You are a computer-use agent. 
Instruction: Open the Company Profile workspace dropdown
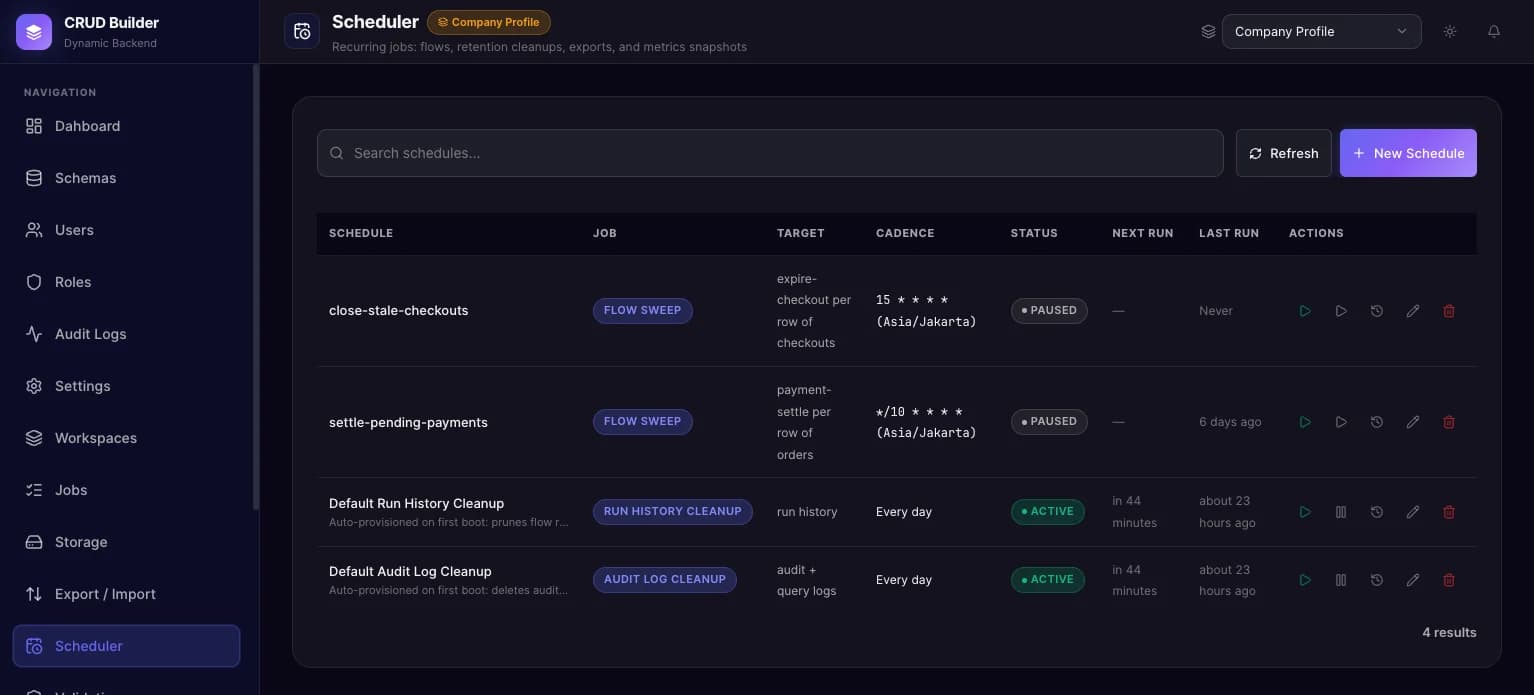pyautogui.click(x=1321, y=32)
